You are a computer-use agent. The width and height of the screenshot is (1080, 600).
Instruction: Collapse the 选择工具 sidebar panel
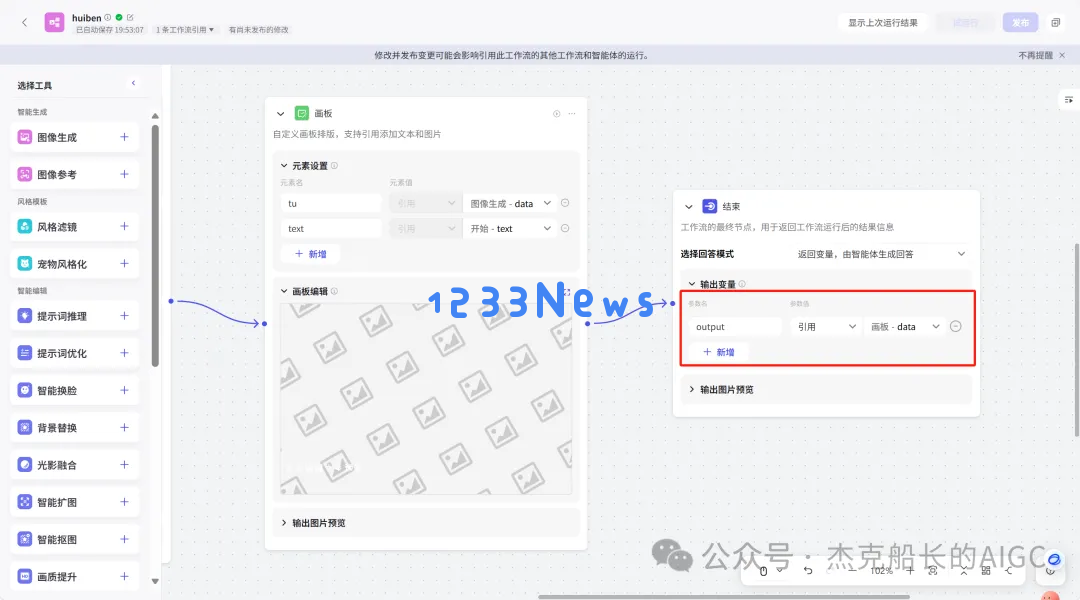coord(133,83)
